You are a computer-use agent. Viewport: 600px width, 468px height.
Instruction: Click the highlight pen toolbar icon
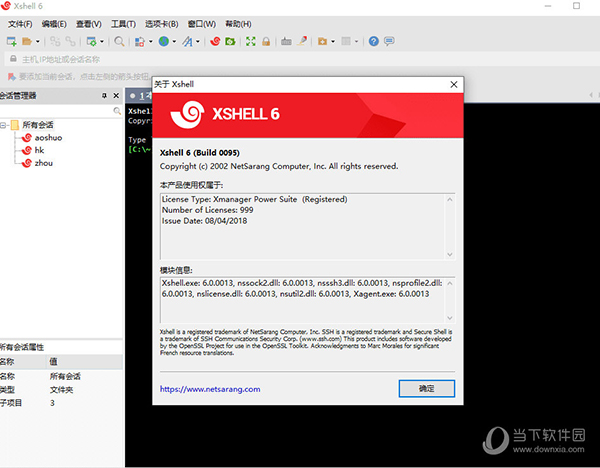tap(302, 41)
